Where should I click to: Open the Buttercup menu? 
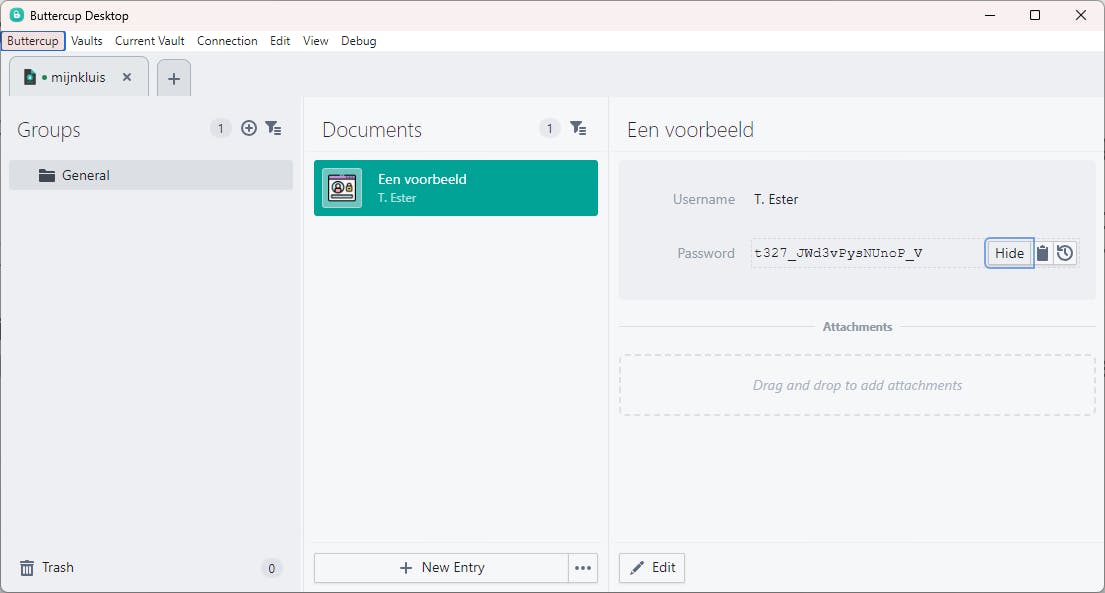coord(33,41)
